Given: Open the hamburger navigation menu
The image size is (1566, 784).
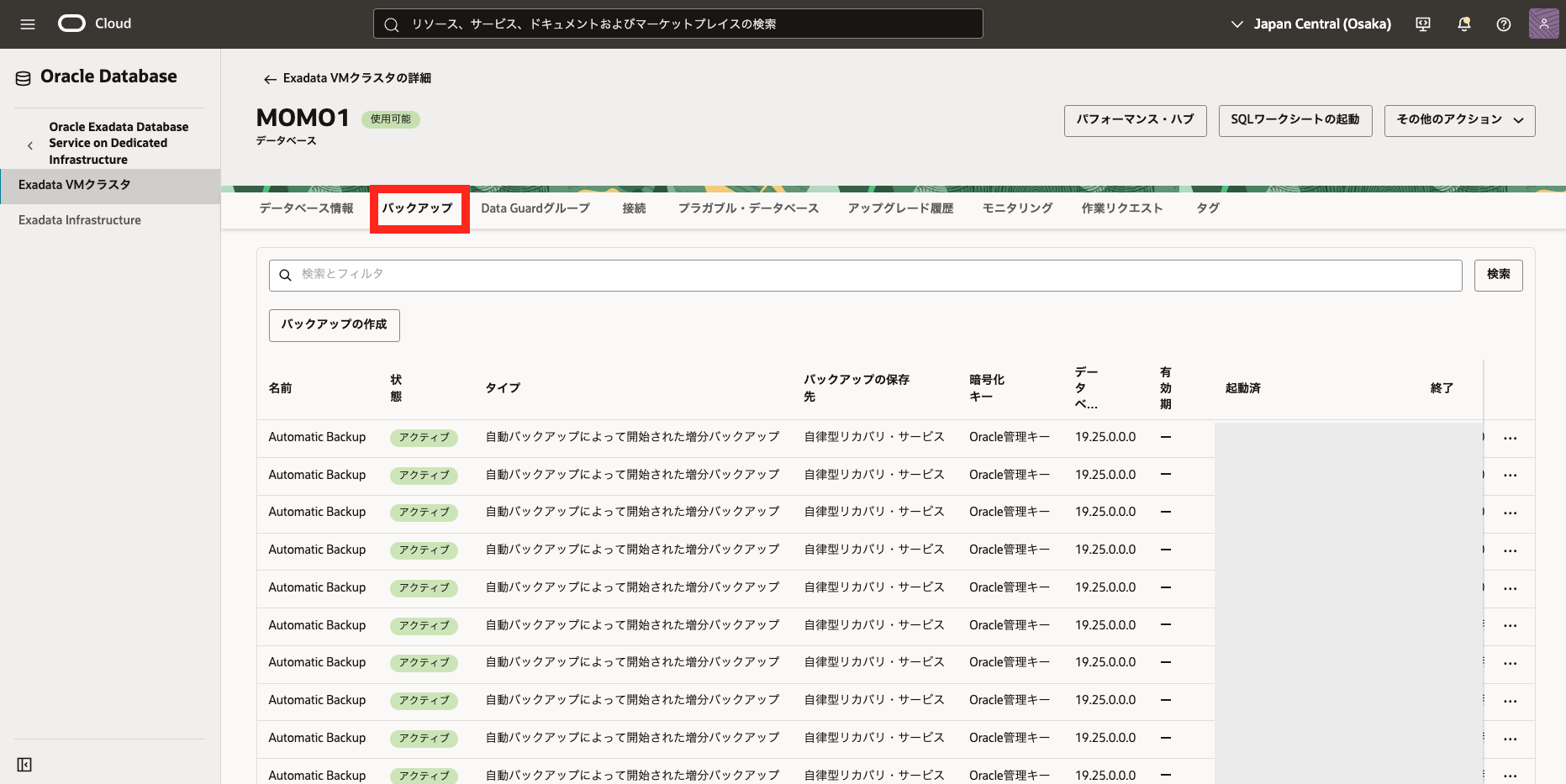Looking at the screenshot, I should (x=28, y=24).
